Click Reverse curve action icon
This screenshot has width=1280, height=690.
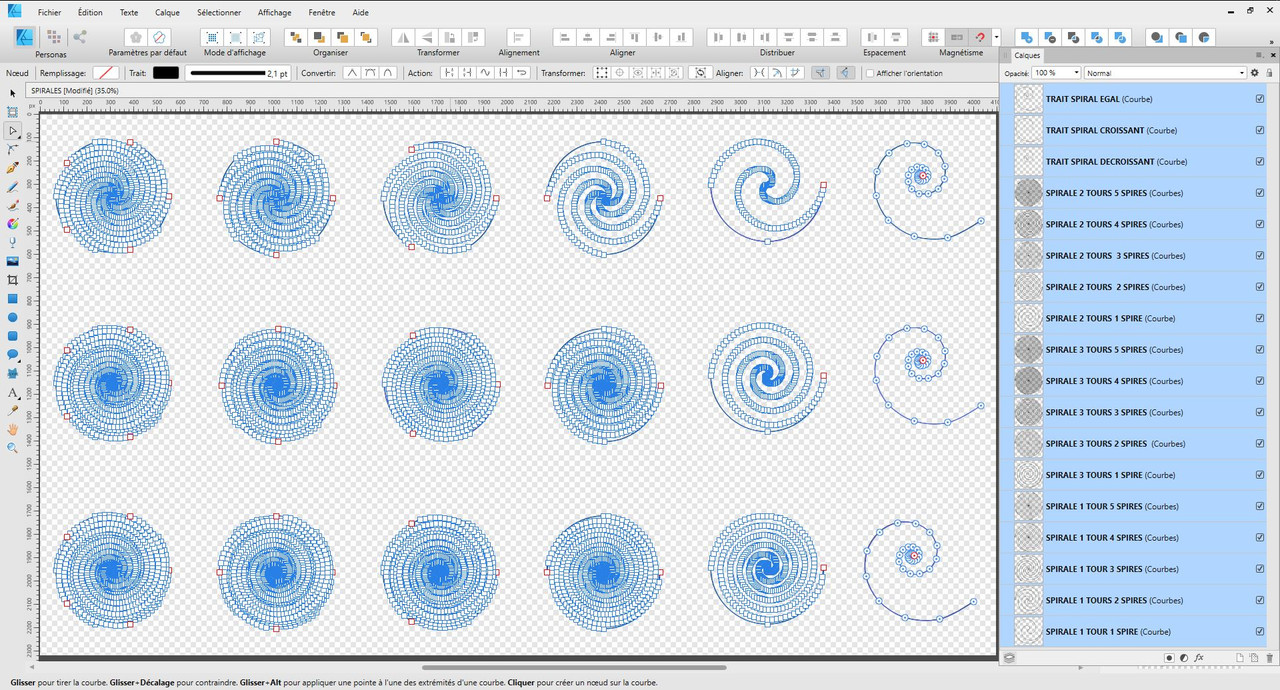pos(522,73)
